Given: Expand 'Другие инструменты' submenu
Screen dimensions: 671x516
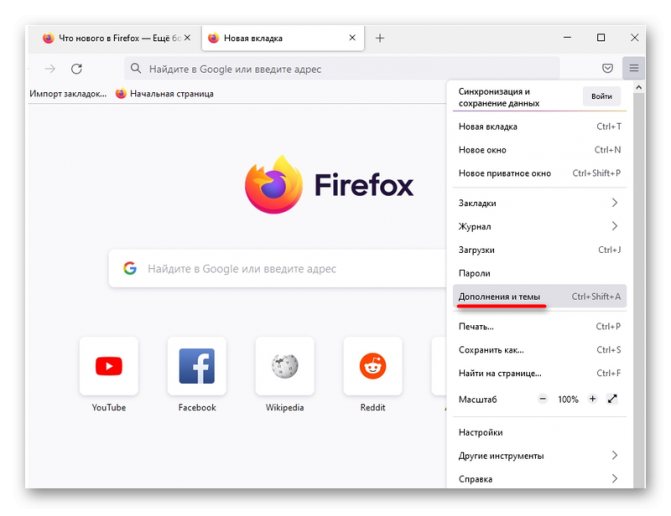Looking at the screenshot, I should 539,456.
